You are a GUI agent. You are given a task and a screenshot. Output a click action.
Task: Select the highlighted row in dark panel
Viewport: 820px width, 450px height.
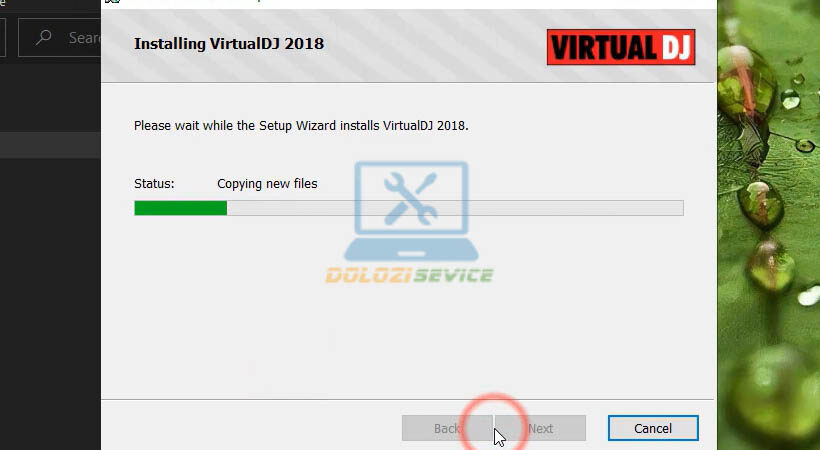point(50,145)
